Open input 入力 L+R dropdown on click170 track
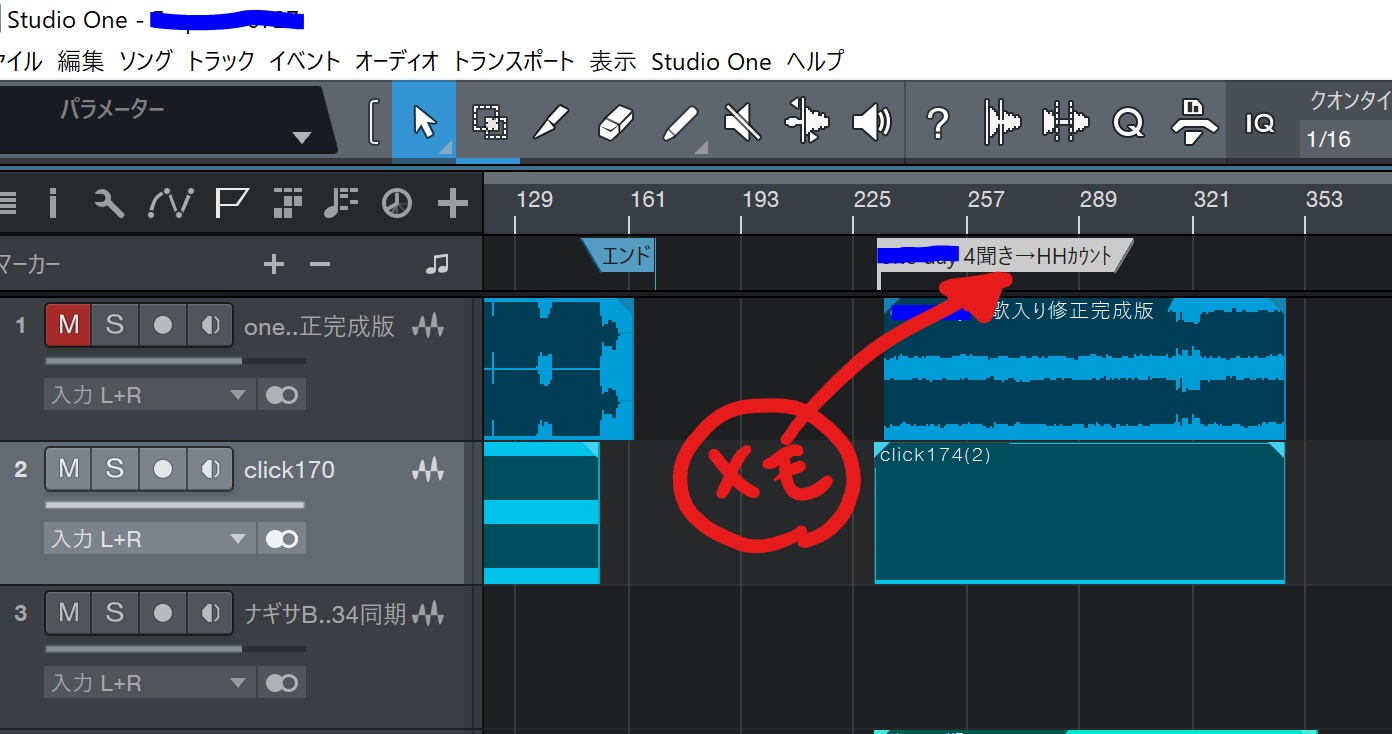This screenshot has height=734, width=1392. point(149,539)
